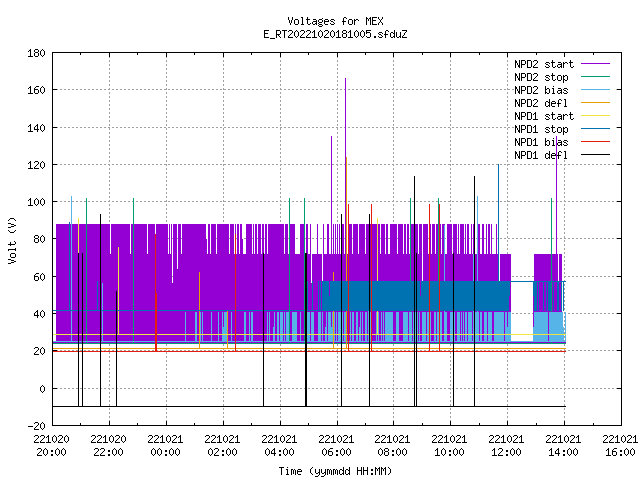Click the time tick '221020 22:00'
The image size is (640, 480).
(109, 446)
